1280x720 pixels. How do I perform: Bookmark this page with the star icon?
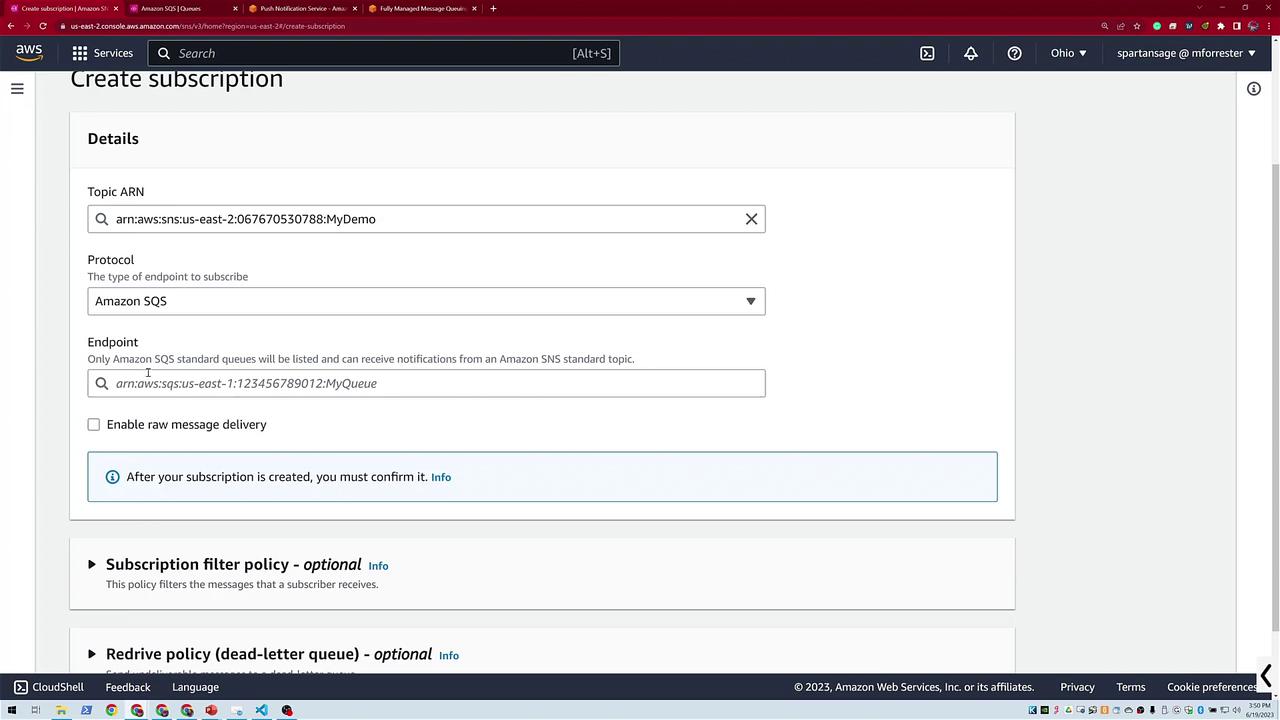pos(1137,26)
